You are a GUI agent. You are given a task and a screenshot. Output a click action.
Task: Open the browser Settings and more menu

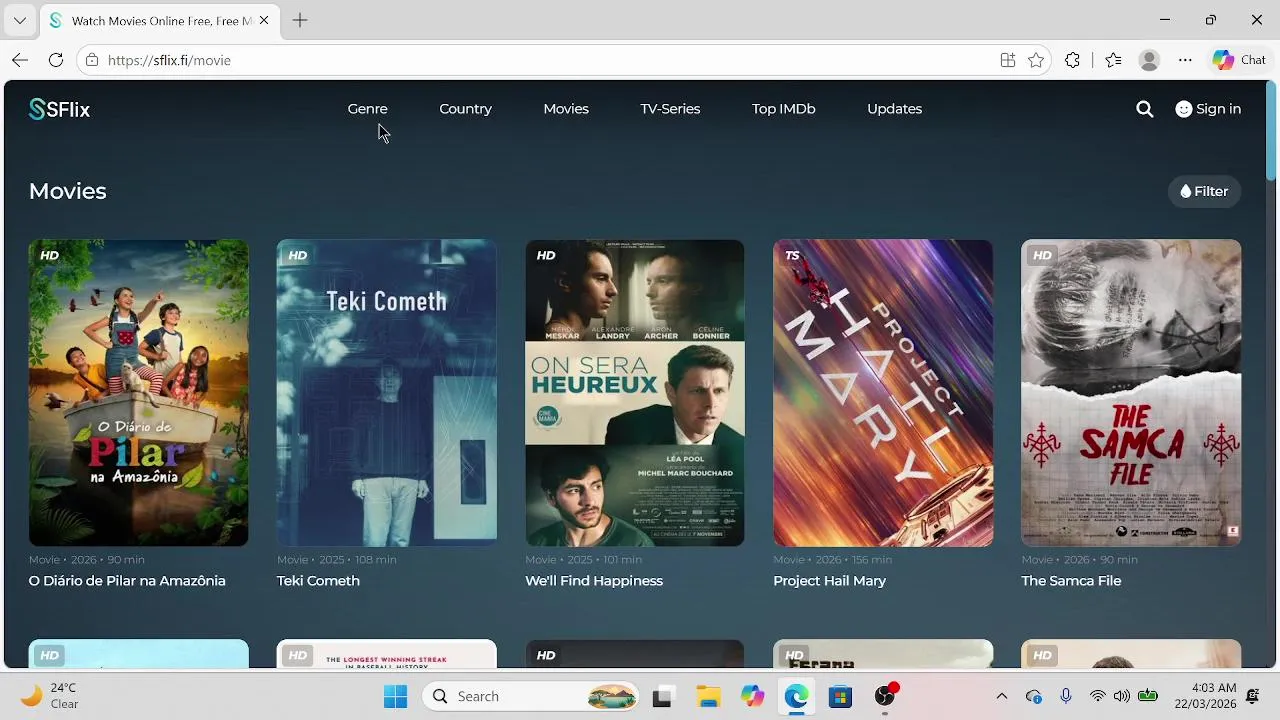pos(1185,60)
